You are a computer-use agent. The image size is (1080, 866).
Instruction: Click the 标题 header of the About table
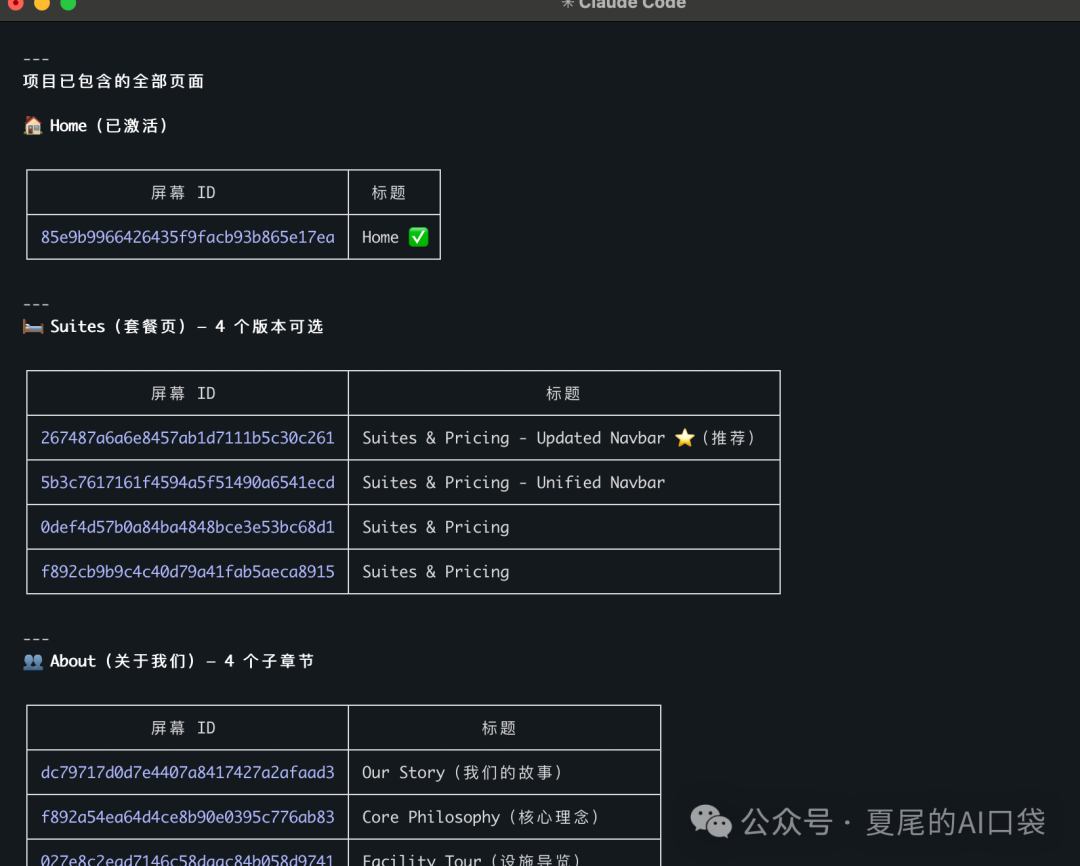pyautogui.click(x=498, y=727)
